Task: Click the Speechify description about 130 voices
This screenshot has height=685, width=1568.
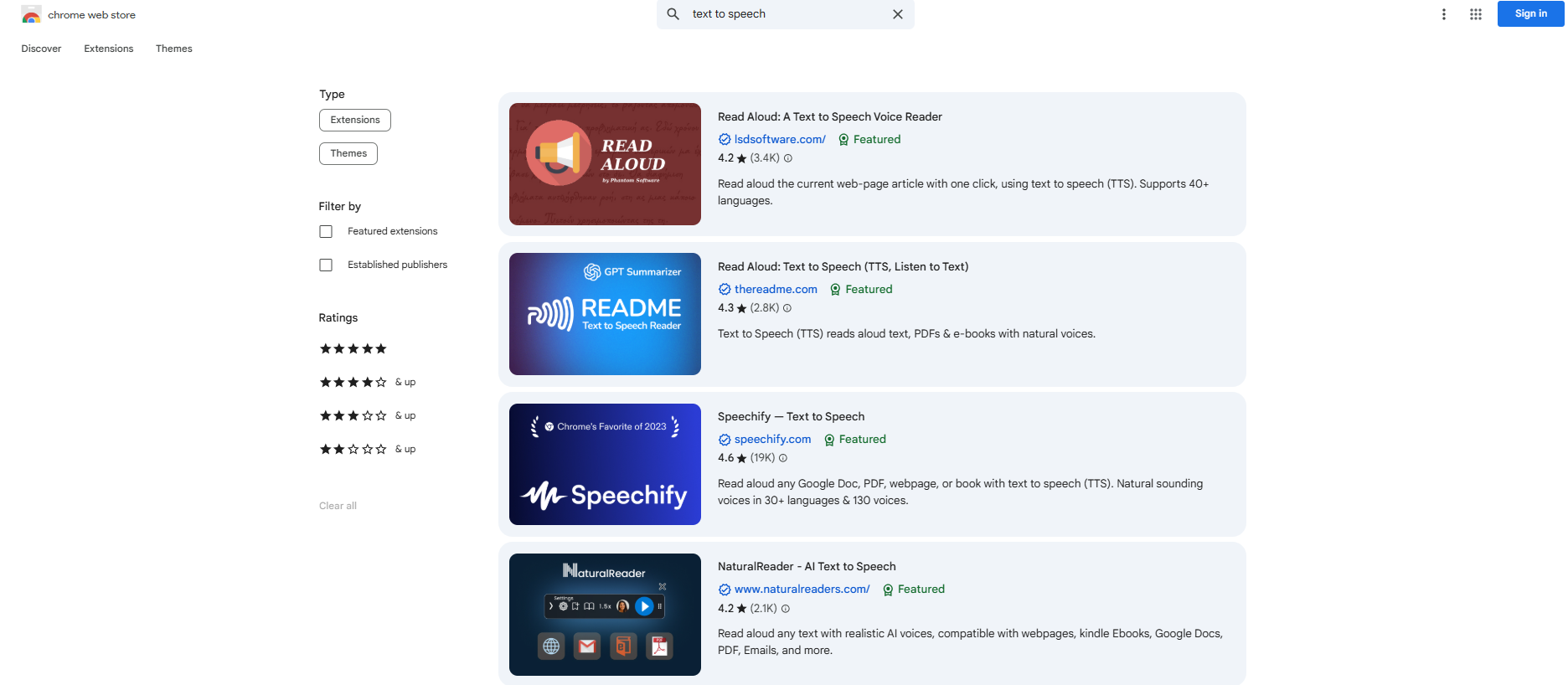Action: [x=960, y=492]
